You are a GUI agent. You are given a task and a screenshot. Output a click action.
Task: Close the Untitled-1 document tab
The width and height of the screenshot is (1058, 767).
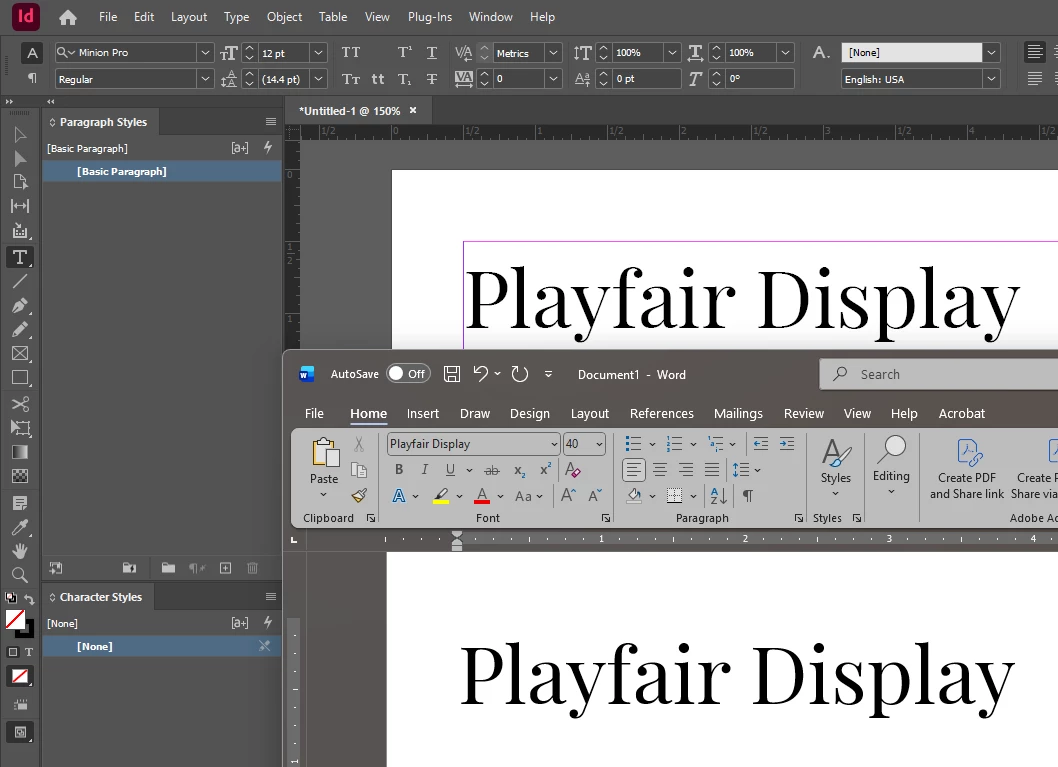pos(413,111)
